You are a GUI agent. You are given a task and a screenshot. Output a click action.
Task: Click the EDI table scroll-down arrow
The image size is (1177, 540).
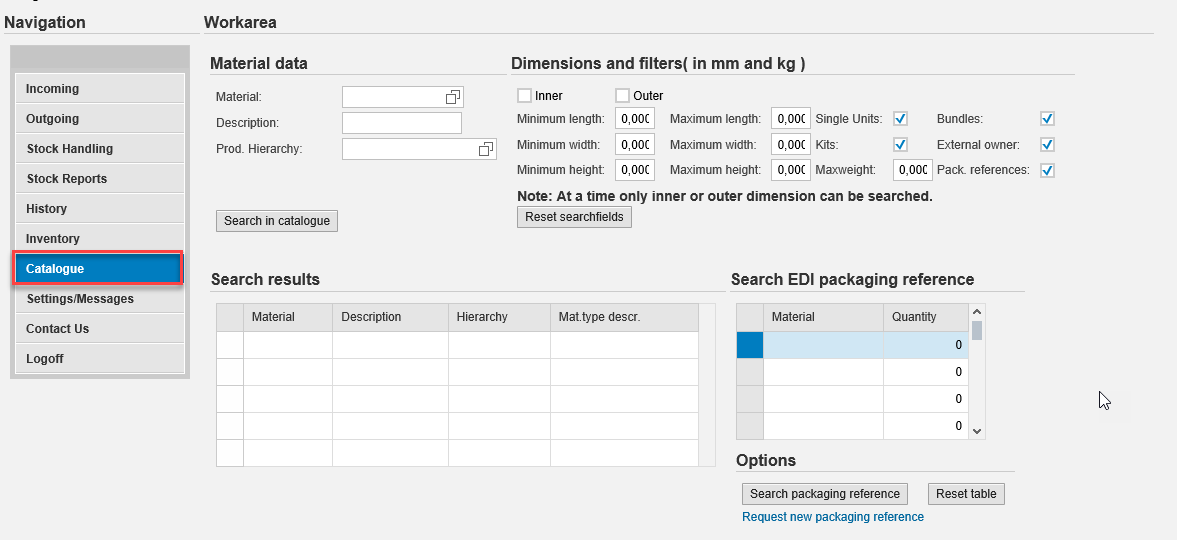click(x=977, y=431)
